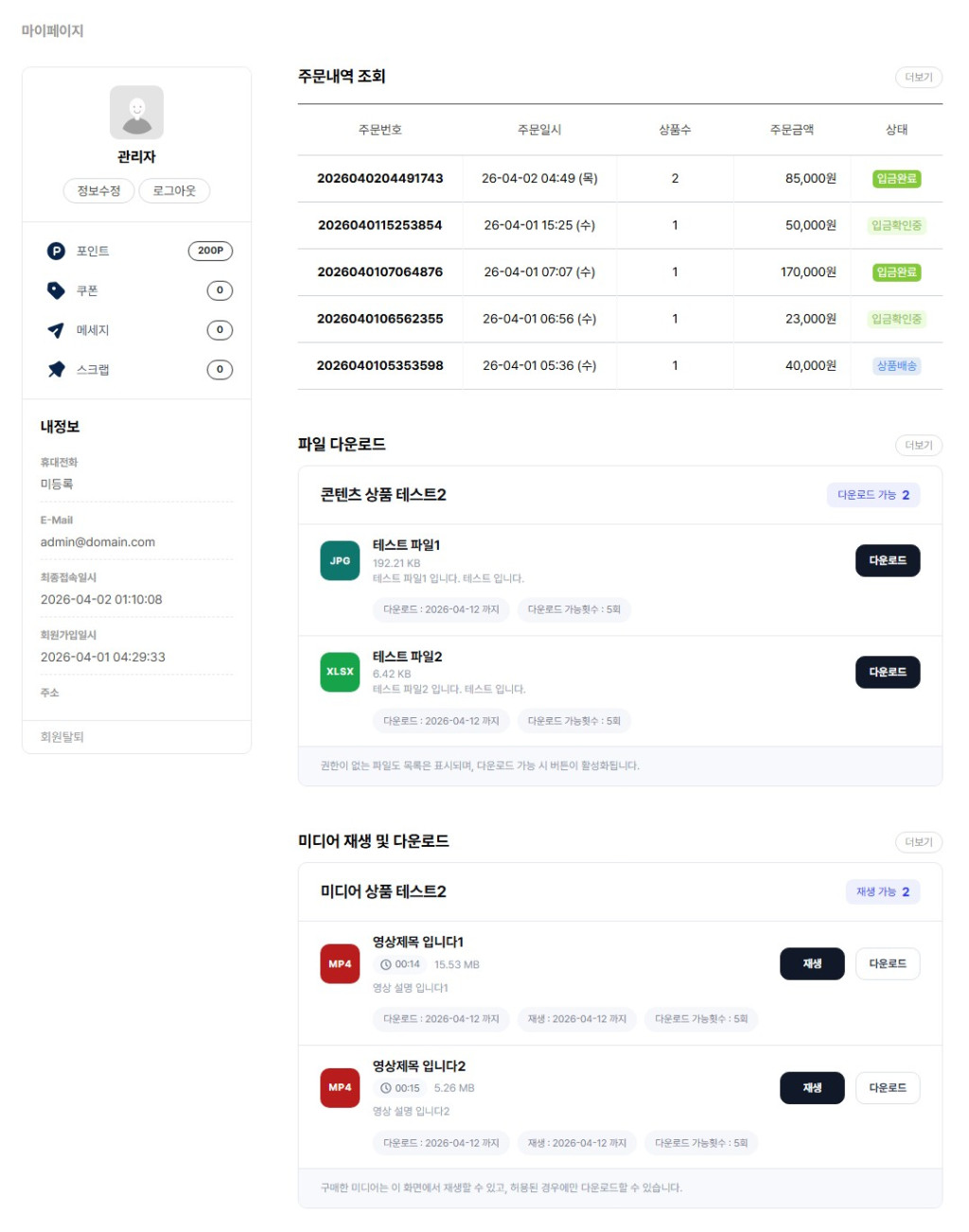Click the 회원탈퇴 link
This screenshot has height=1232, width=969.
click(x=62, y=737)
